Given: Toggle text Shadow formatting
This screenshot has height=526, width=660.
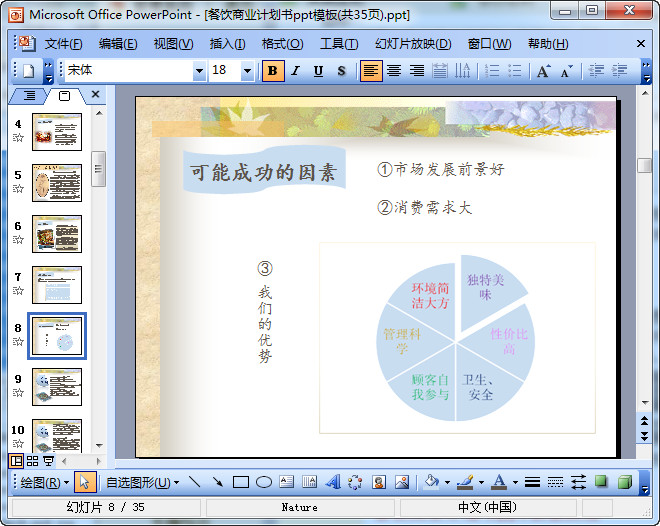Looking at the screenshot, I should coord(341,70).
